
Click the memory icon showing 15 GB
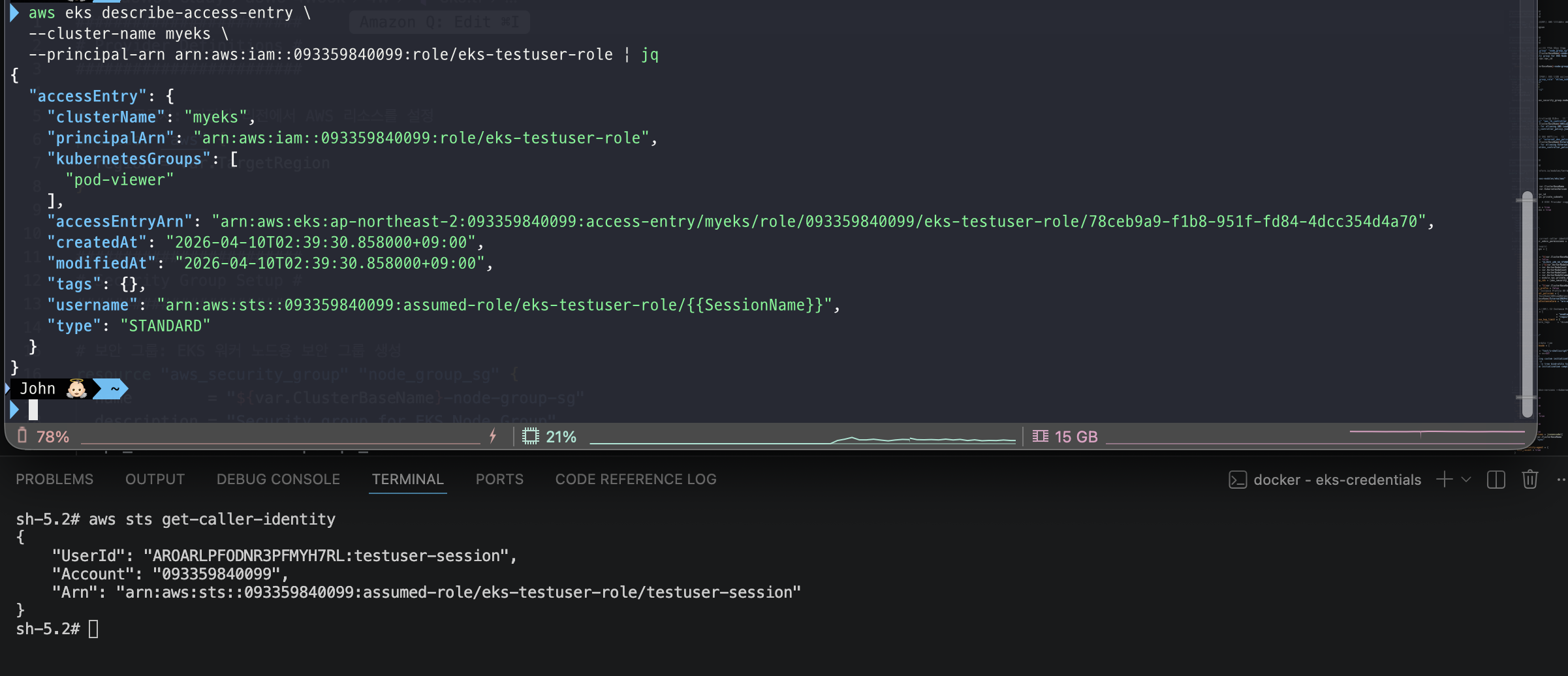point(1041,436)
